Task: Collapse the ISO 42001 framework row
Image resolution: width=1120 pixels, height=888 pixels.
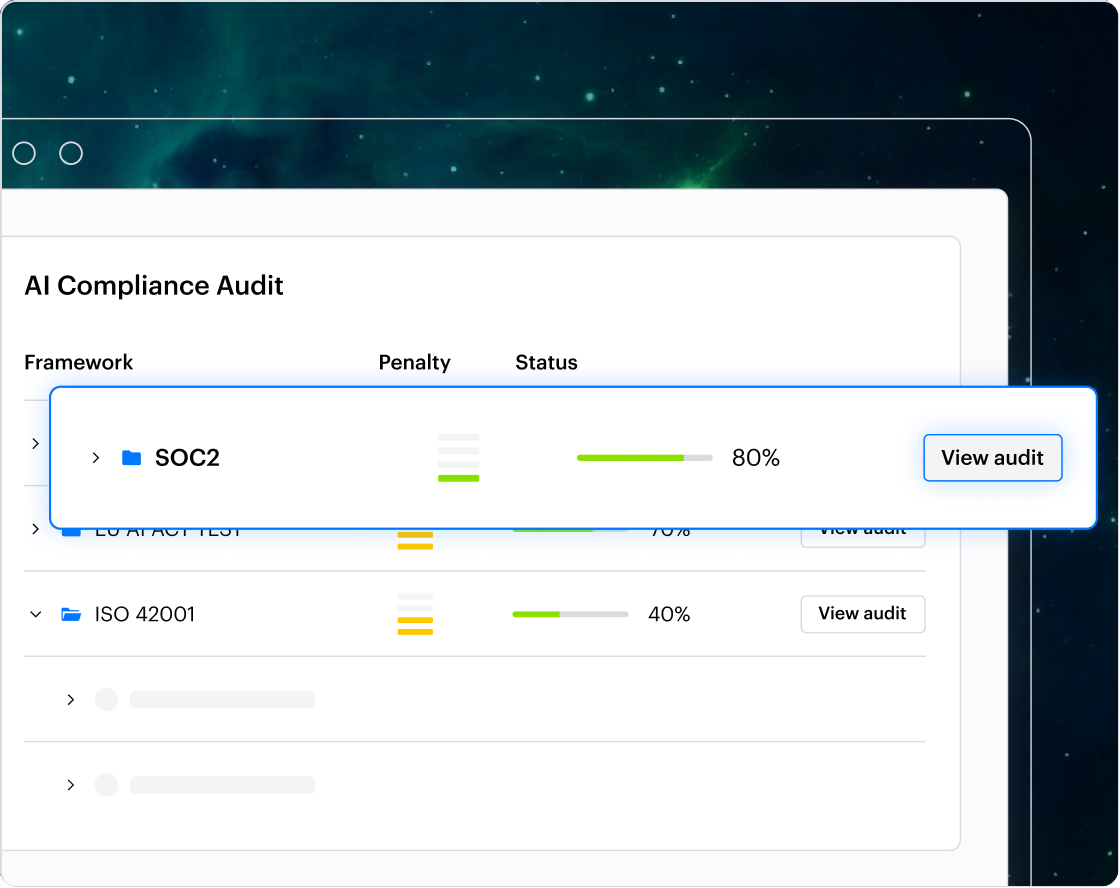Action: click(x=35, y=614)
